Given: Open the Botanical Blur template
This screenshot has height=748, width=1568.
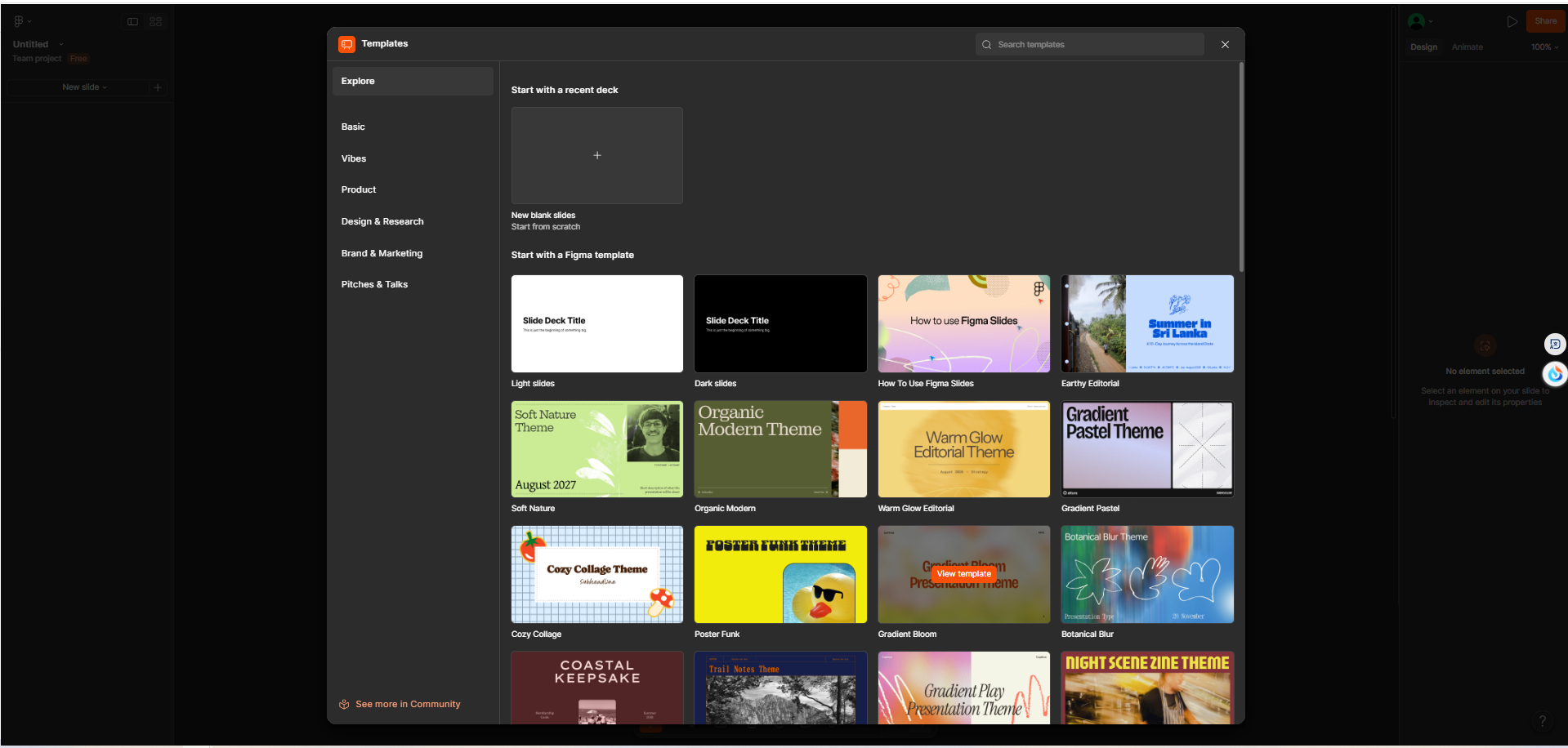Looking at the screenshot, I should [1147, 574].
